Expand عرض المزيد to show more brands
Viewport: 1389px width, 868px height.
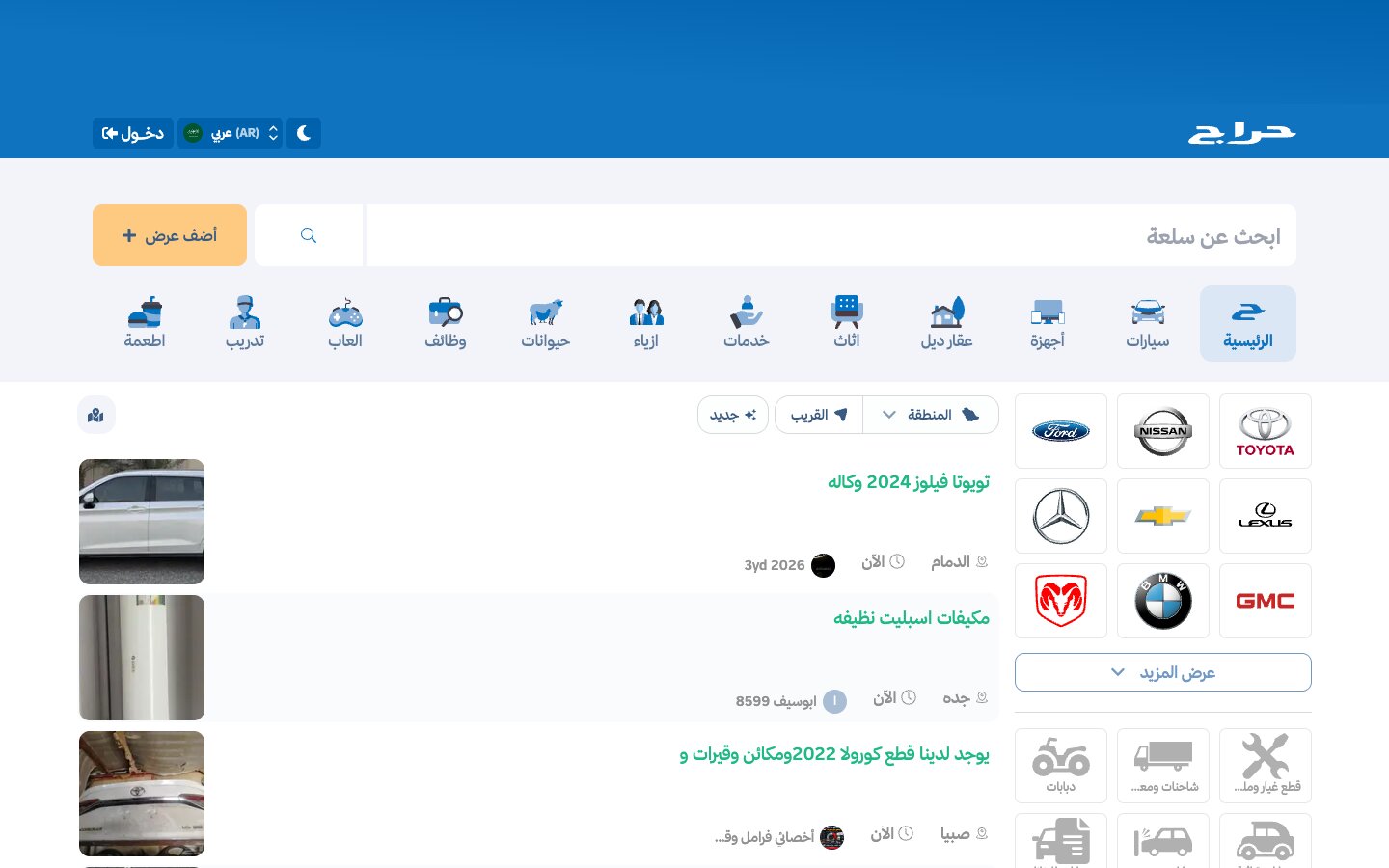point(1163,672)
